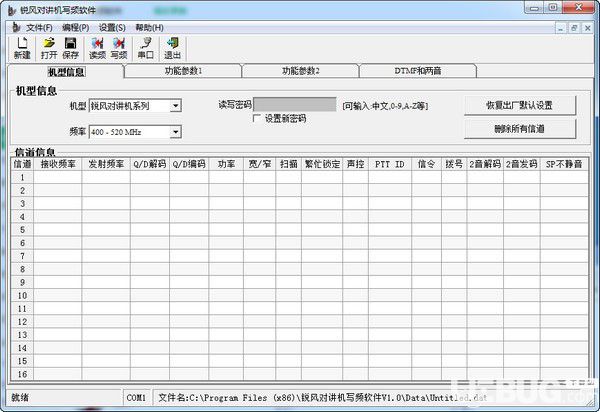Click the 宽/窄 column header
600x412 pixels.
coord(259,164)
